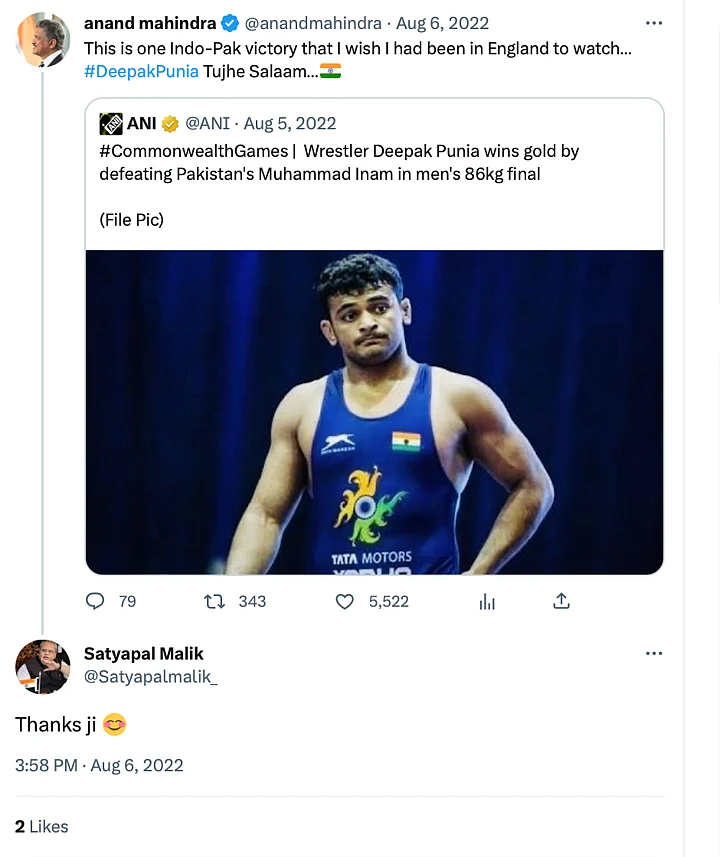This screenshot has width=720, height=857.
Task: Open Satyapal Malik's profile name
Action: tap(144, 654)
